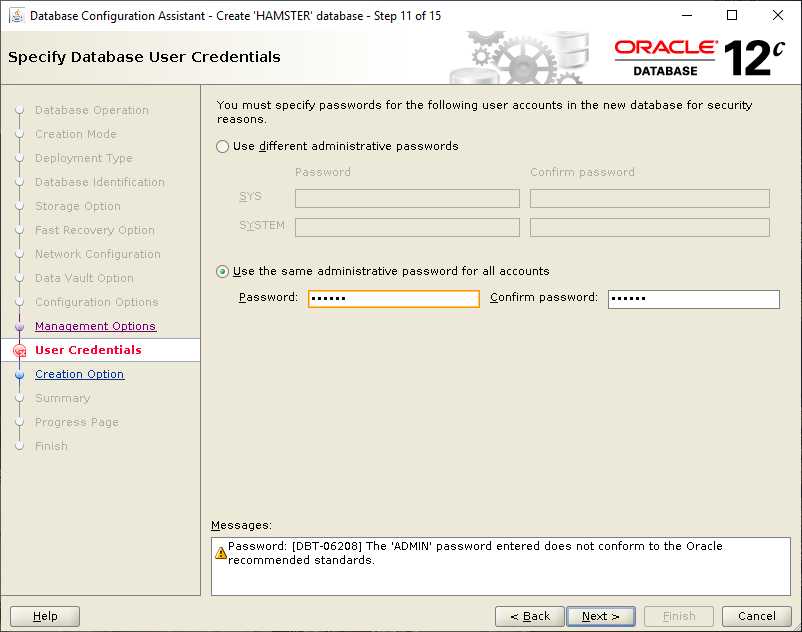Select 'Use the same administrative password' radio button

(222, 272)
